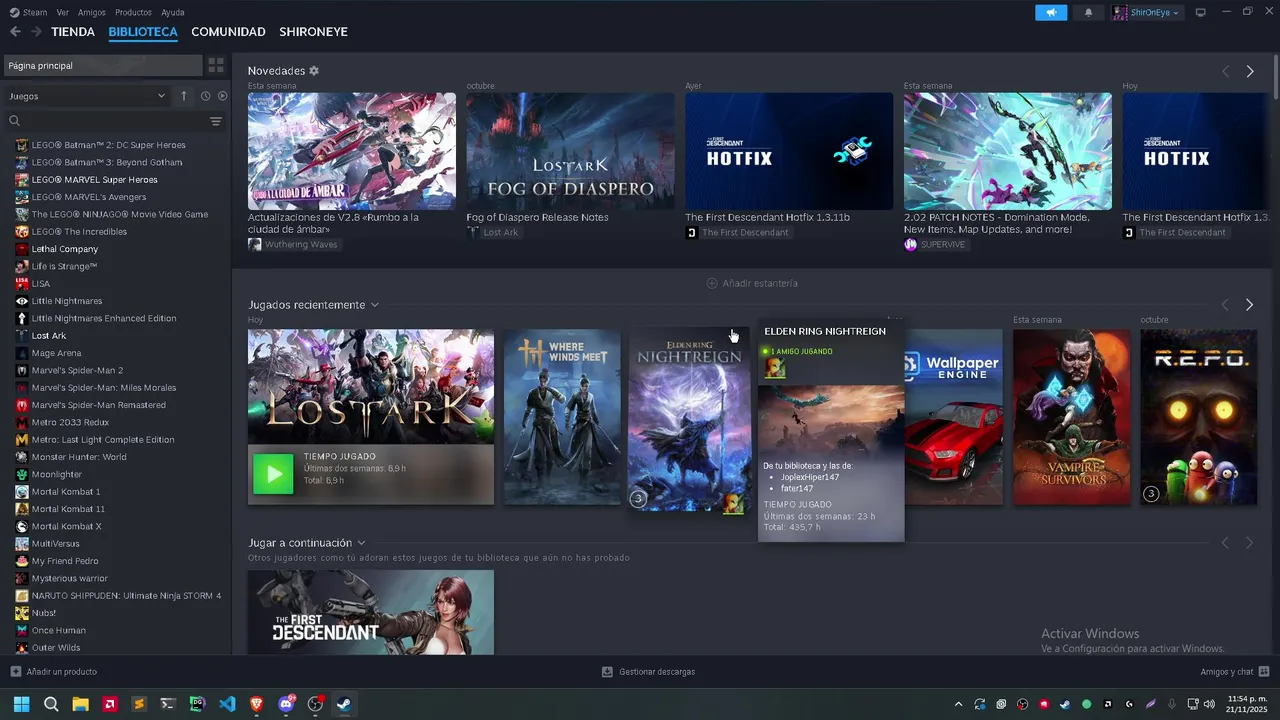Screen dimensions: 1280x720
Task: Show hidden tray icons chevron
Action: click(x=958, y=704)
